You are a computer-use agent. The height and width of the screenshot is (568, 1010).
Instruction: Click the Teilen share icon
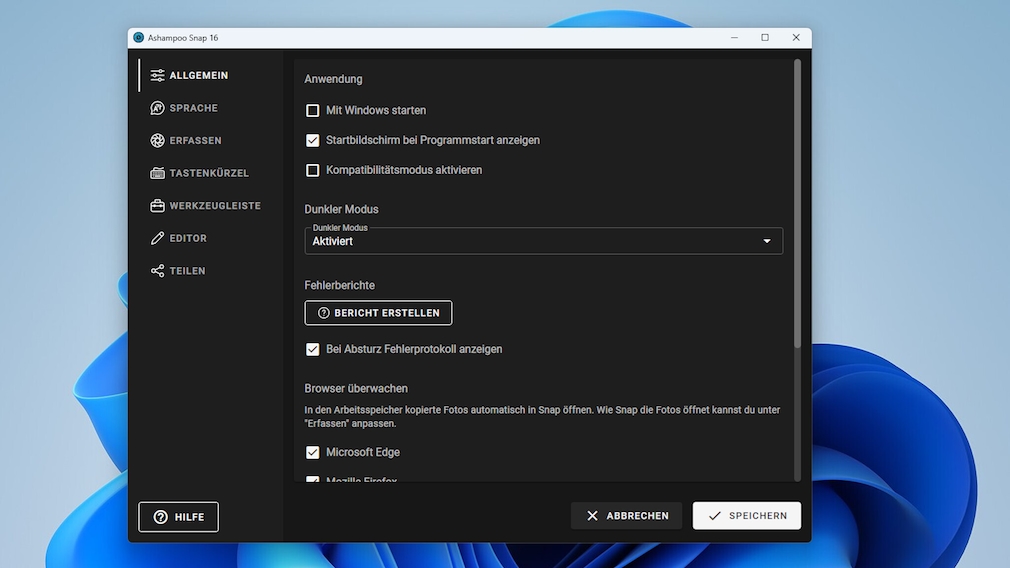point(157,271)
